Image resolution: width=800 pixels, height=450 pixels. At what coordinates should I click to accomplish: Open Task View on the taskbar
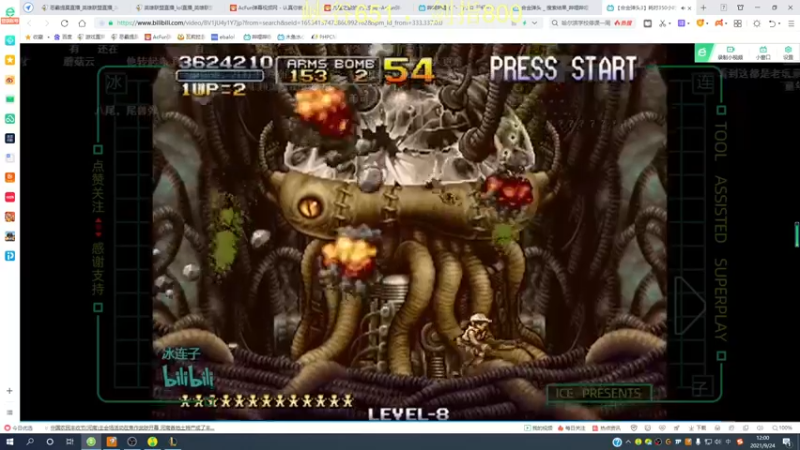click(70, 442)
